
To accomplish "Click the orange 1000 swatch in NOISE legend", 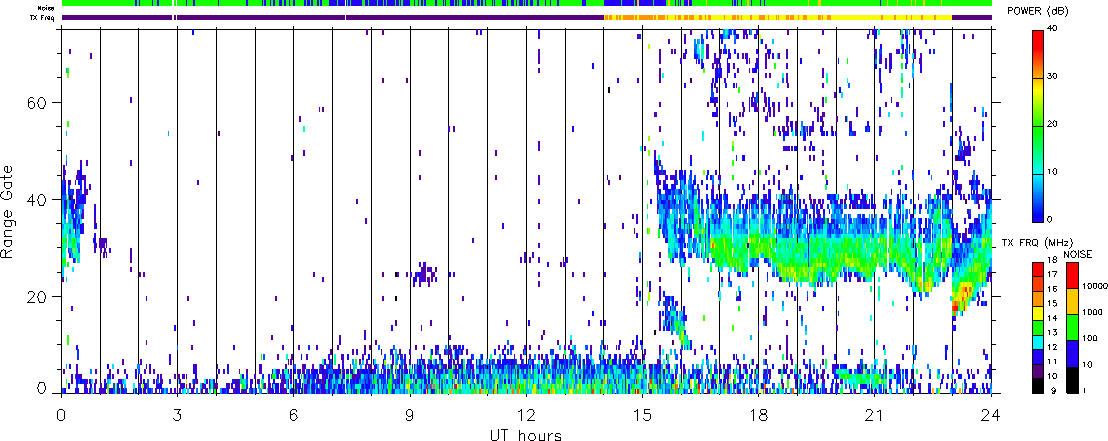I will (1072, 300).
